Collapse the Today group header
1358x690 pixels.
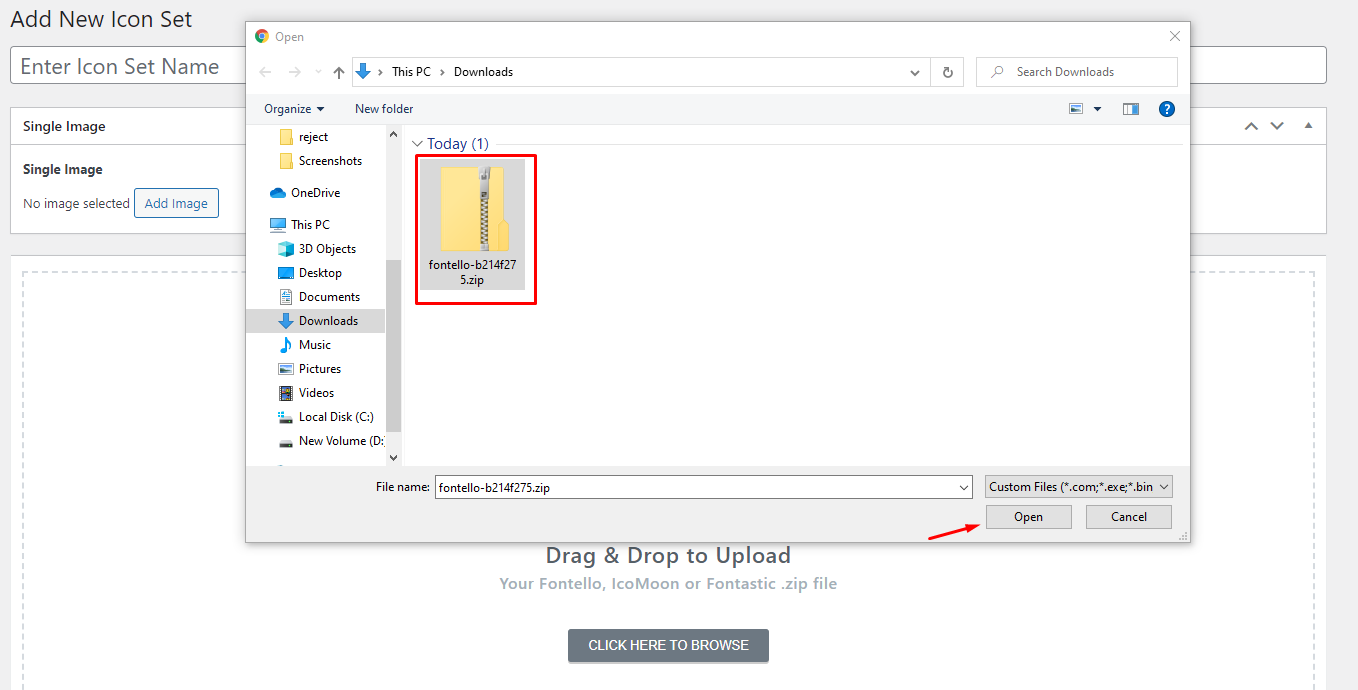[418, 144]
